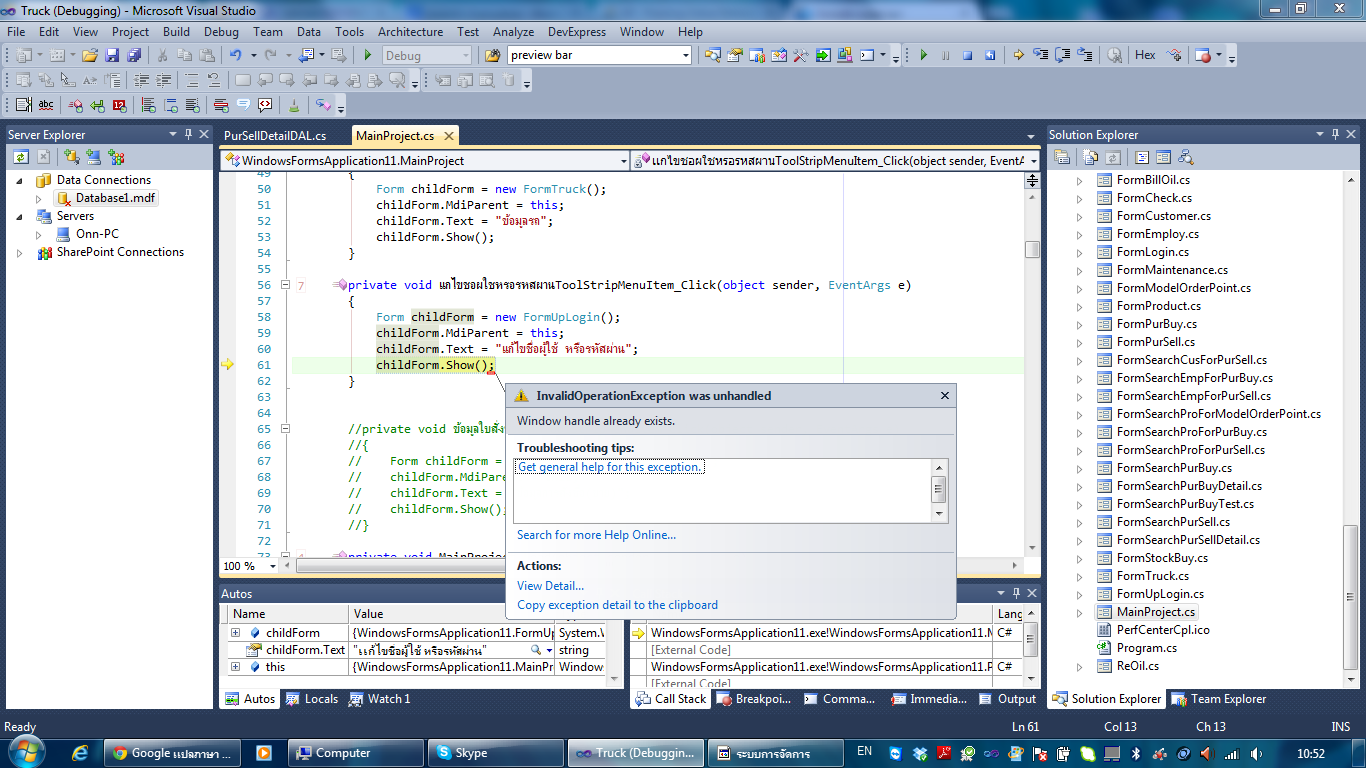Click troubleshooting tips scrollbar down arrow
This screenshot has height=768, width=1366.
tap(939, 513)
